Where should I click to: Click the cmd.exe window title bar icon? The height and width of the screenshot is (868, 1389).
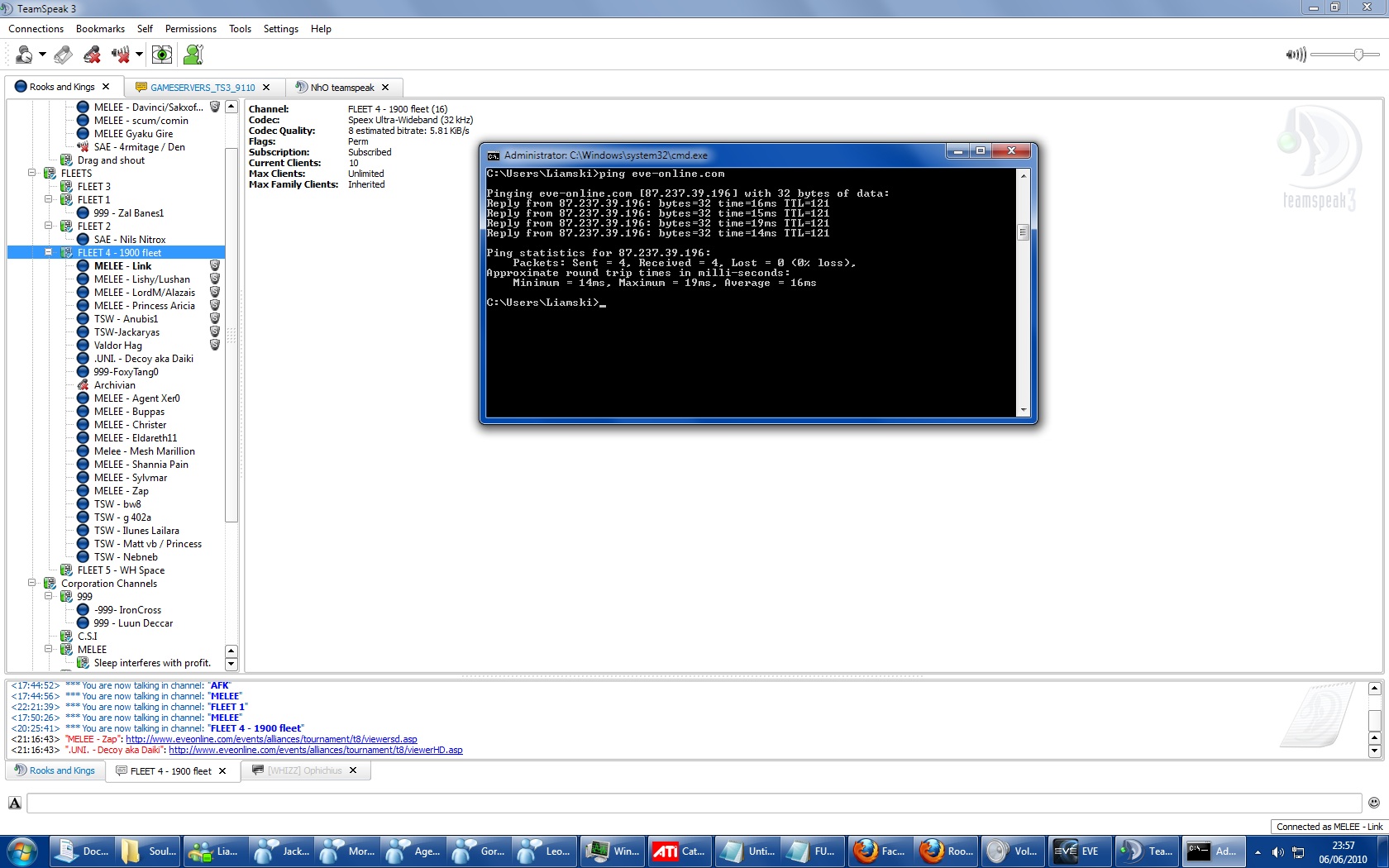pyautogui.click(x=493, y=155)
